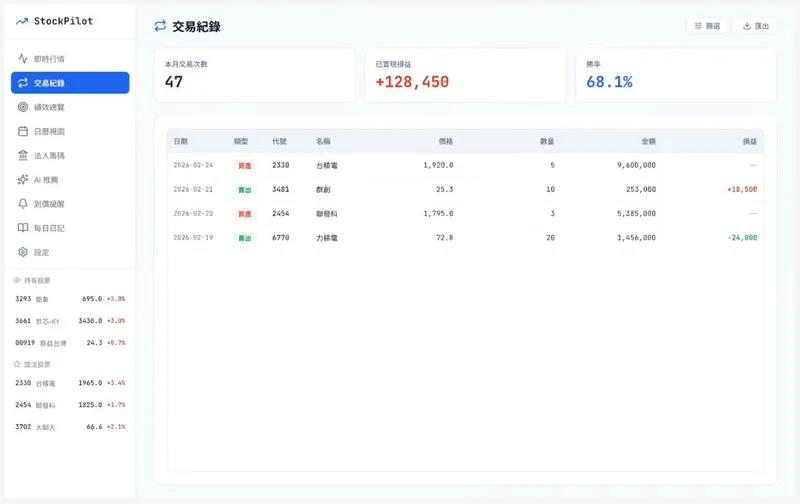Image resolution: width=800 pixels, height=504 pixels.
Task: Click the +18,500 profit value
Action: coord(742,189)
